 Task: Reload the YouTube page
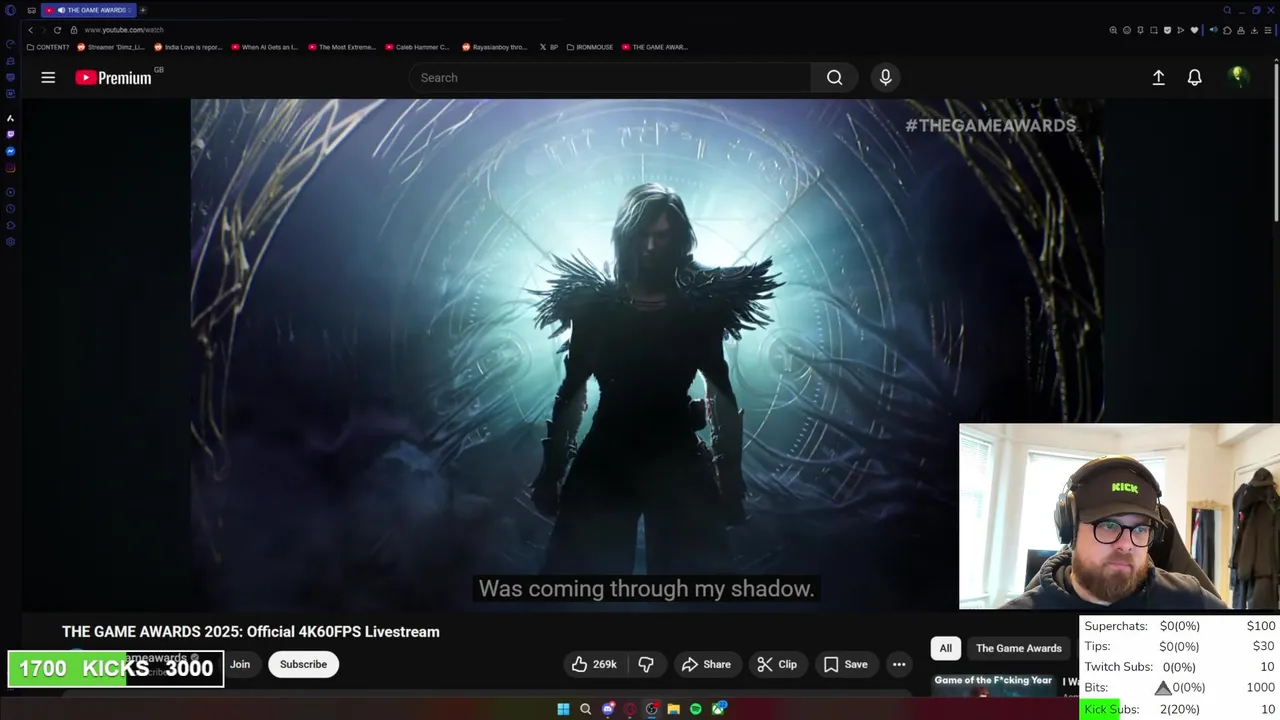tap(57, 30)
